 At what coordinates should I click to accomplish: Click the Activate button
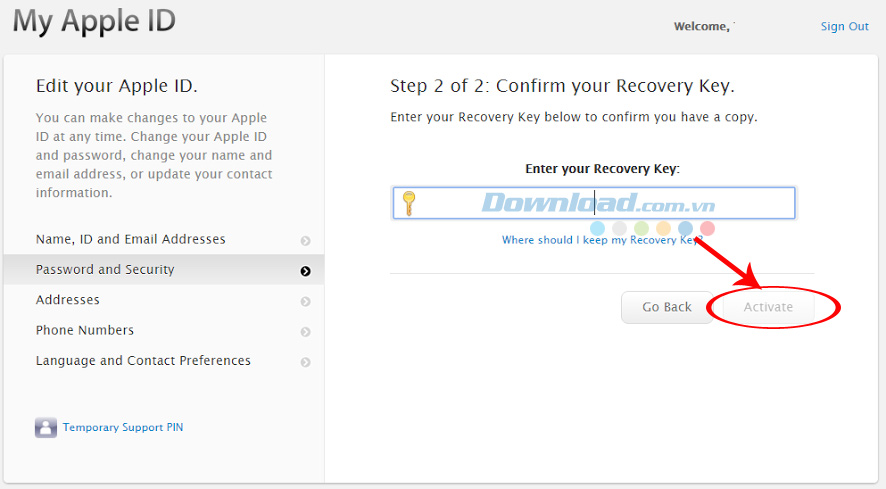(x=768, y=307)
